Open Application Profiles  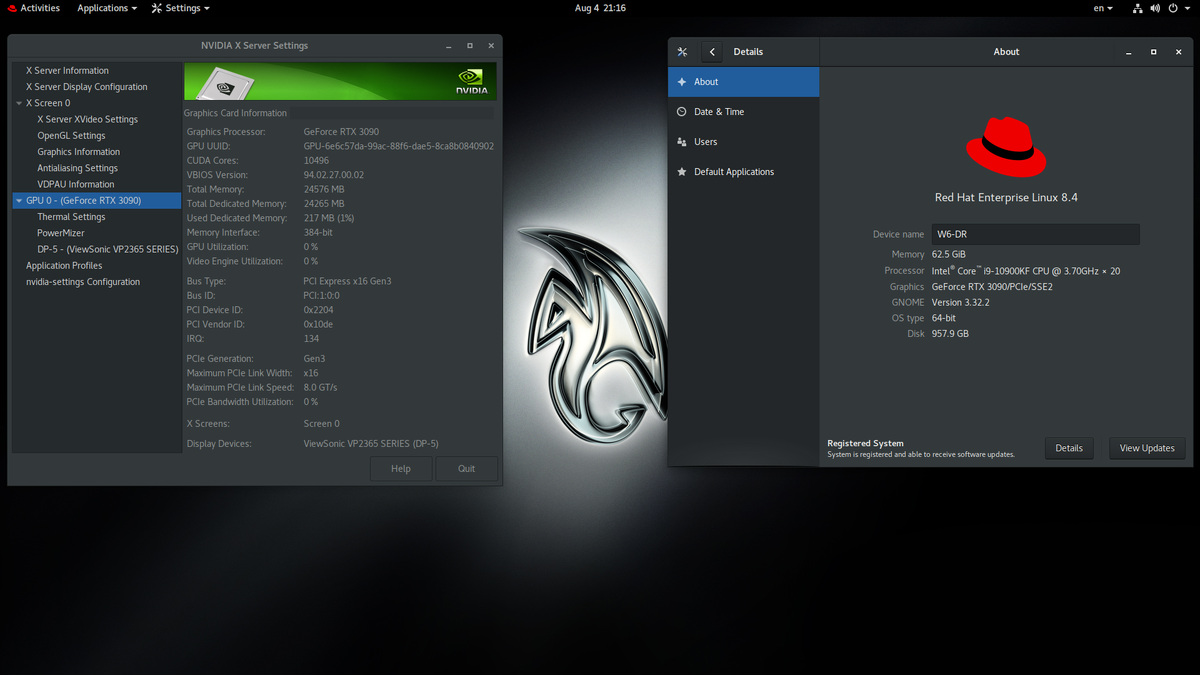click(64, 266)
